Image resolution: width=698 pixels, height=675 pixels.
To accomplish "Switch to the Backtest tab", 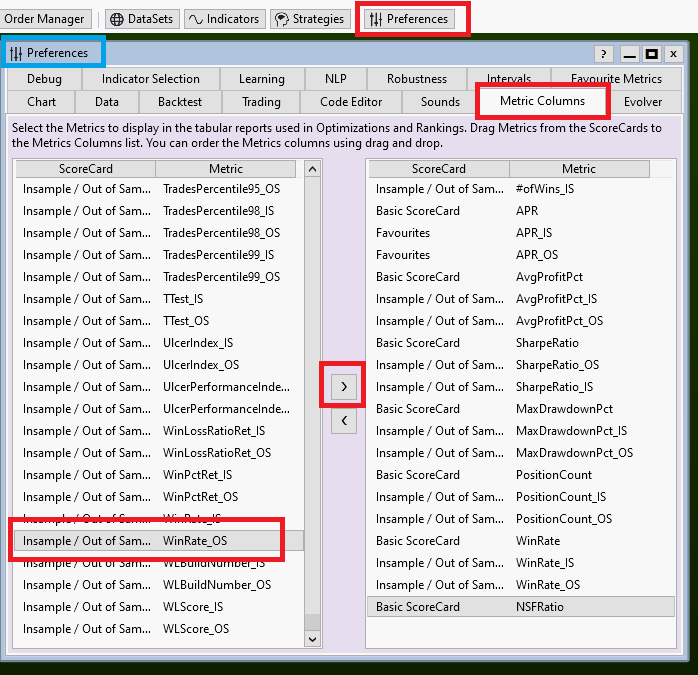I will point(180,102).
